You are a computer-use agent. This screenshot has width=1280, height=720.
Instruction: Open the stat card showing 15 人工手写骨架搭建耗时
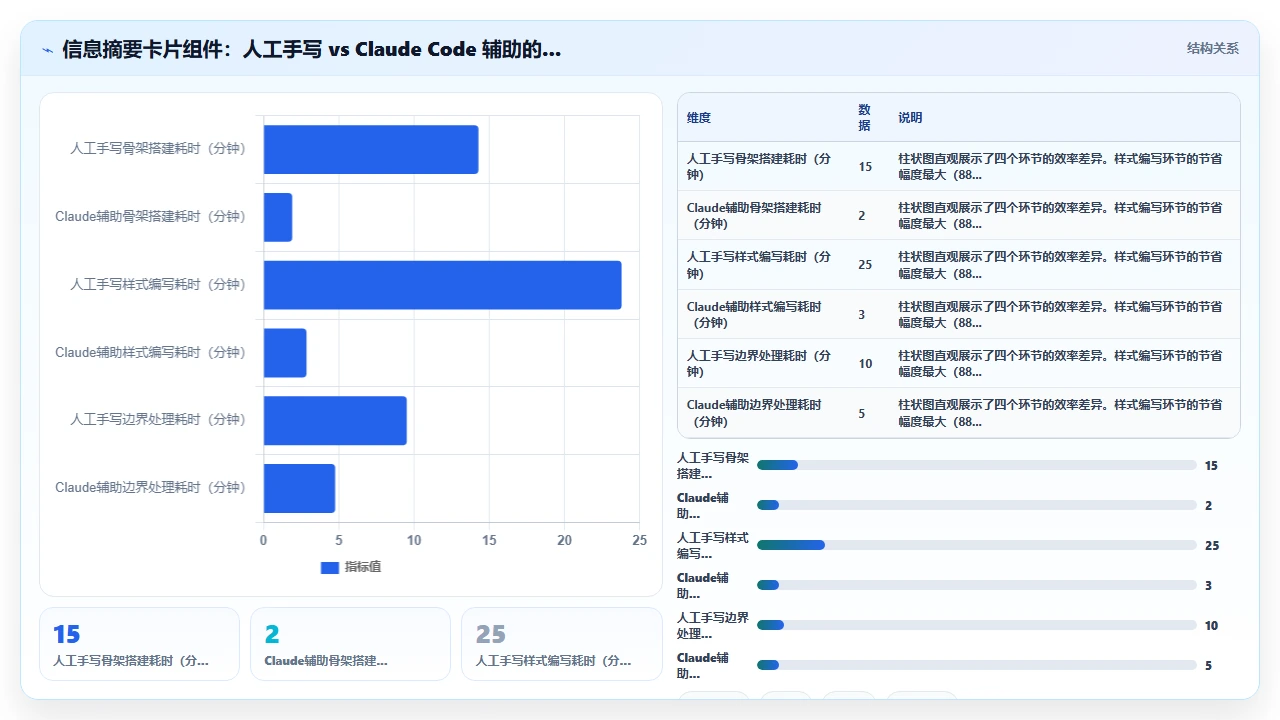pyautogui.click(x=140, y=644)
